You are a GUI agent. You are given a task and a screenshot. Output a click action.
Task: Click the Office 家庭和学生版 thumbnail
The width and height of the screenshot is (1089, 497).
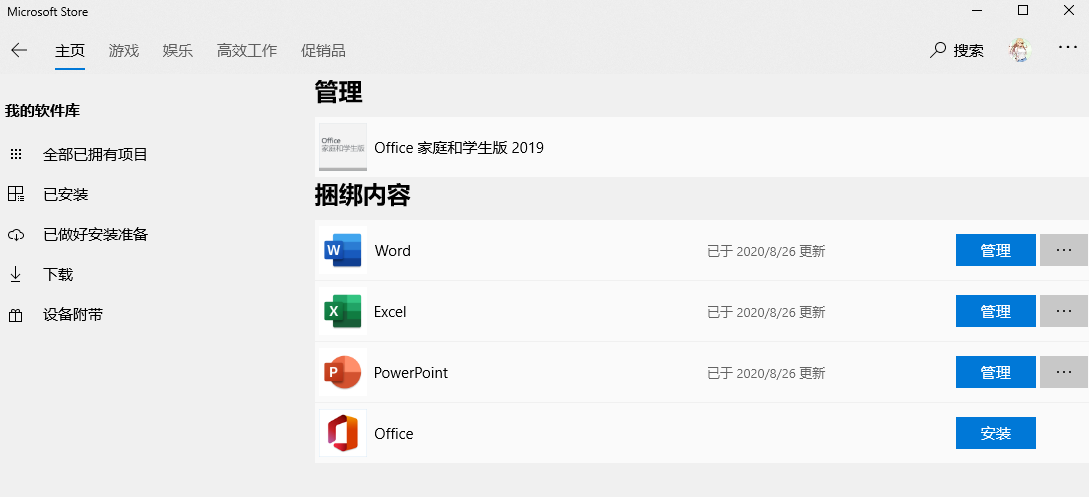[342, 147]
